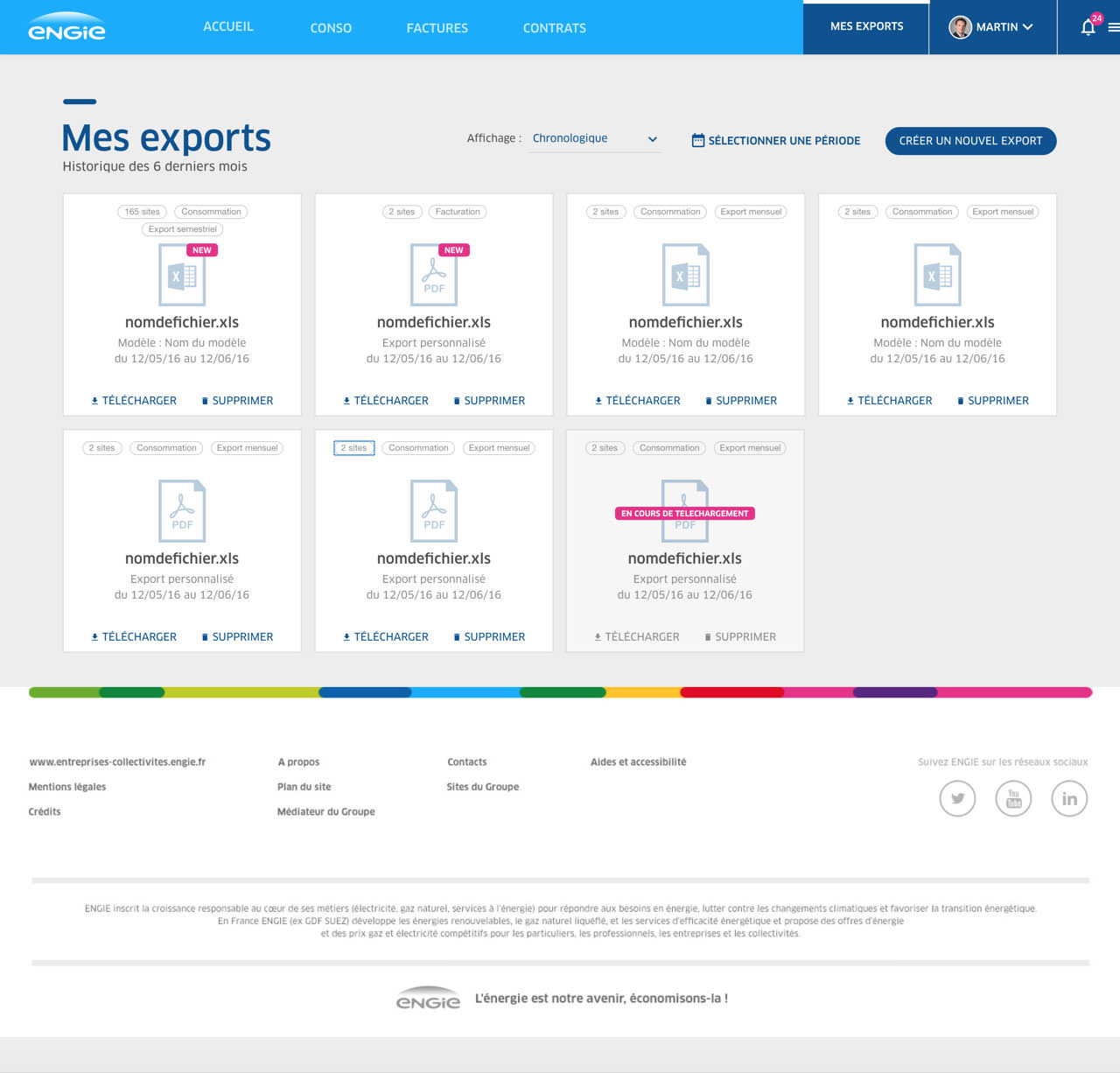The width and height of the screenshot is (1120, 1073).
Task: Go to the FACTURES menu
Action: [x=437, y=28]
